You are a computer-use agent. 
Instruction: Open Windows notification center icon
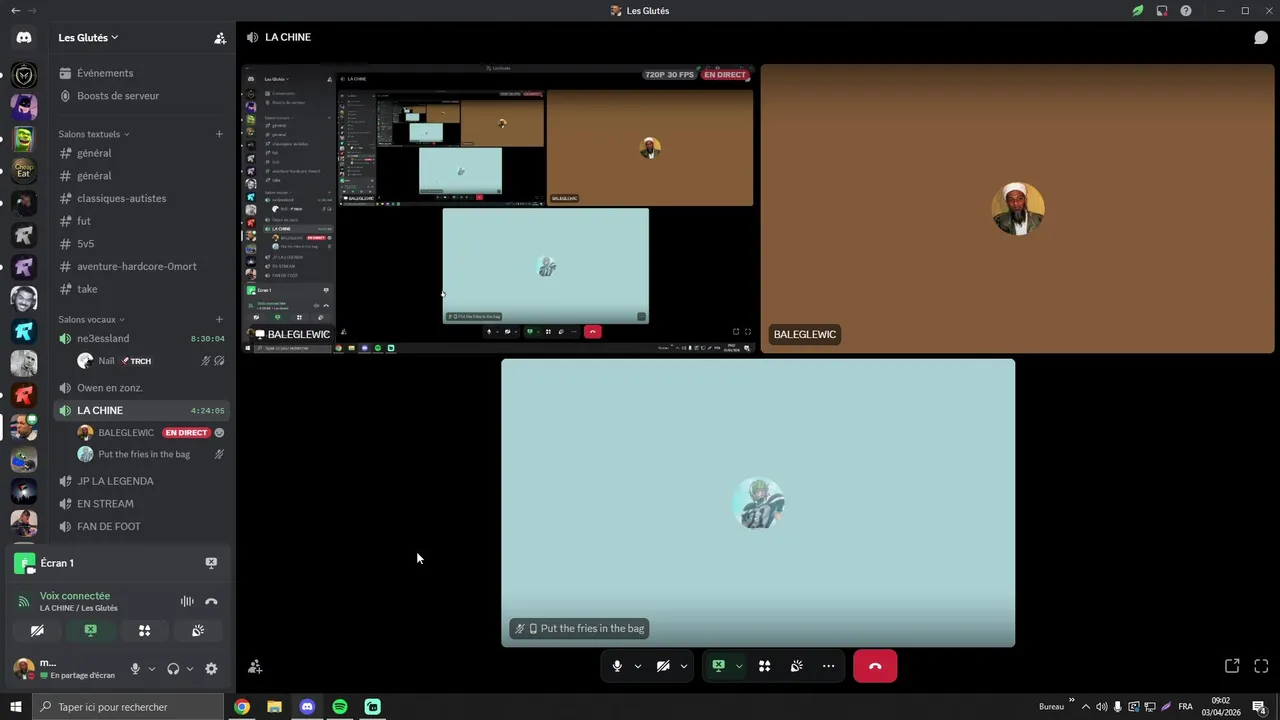1260,706
